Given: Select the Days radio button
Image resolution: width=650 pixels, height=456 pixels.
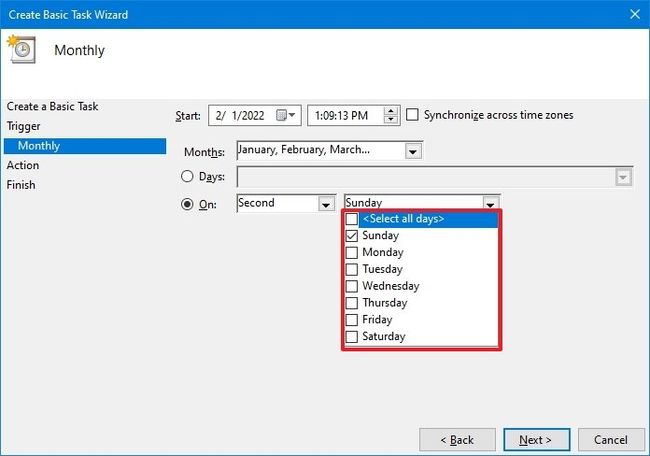Looking at the screenshot, I should click(188, 177).
